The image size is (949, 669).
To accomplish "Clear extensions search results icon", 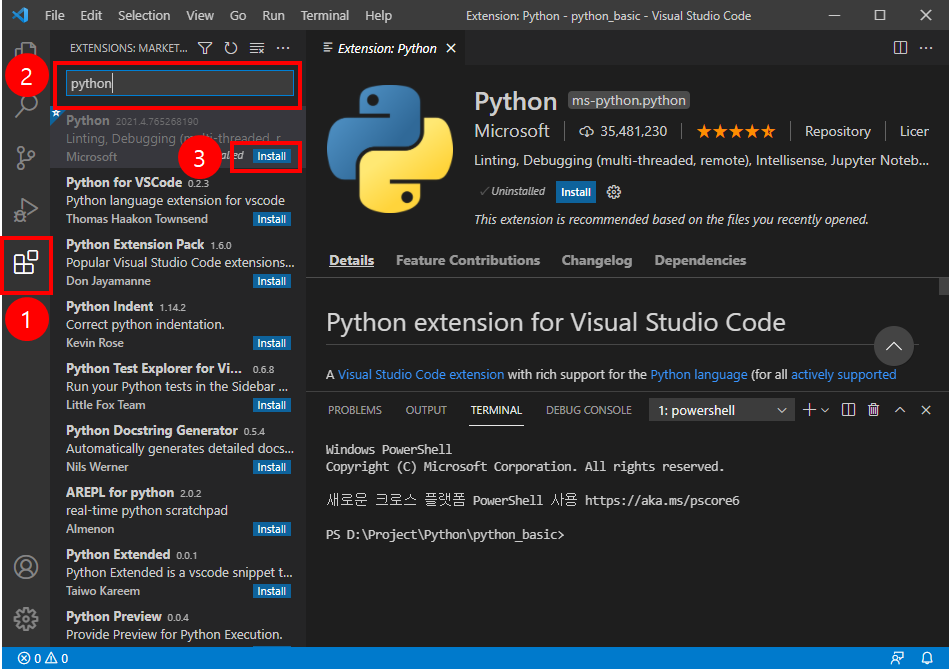I will click(x=257, y=48).
